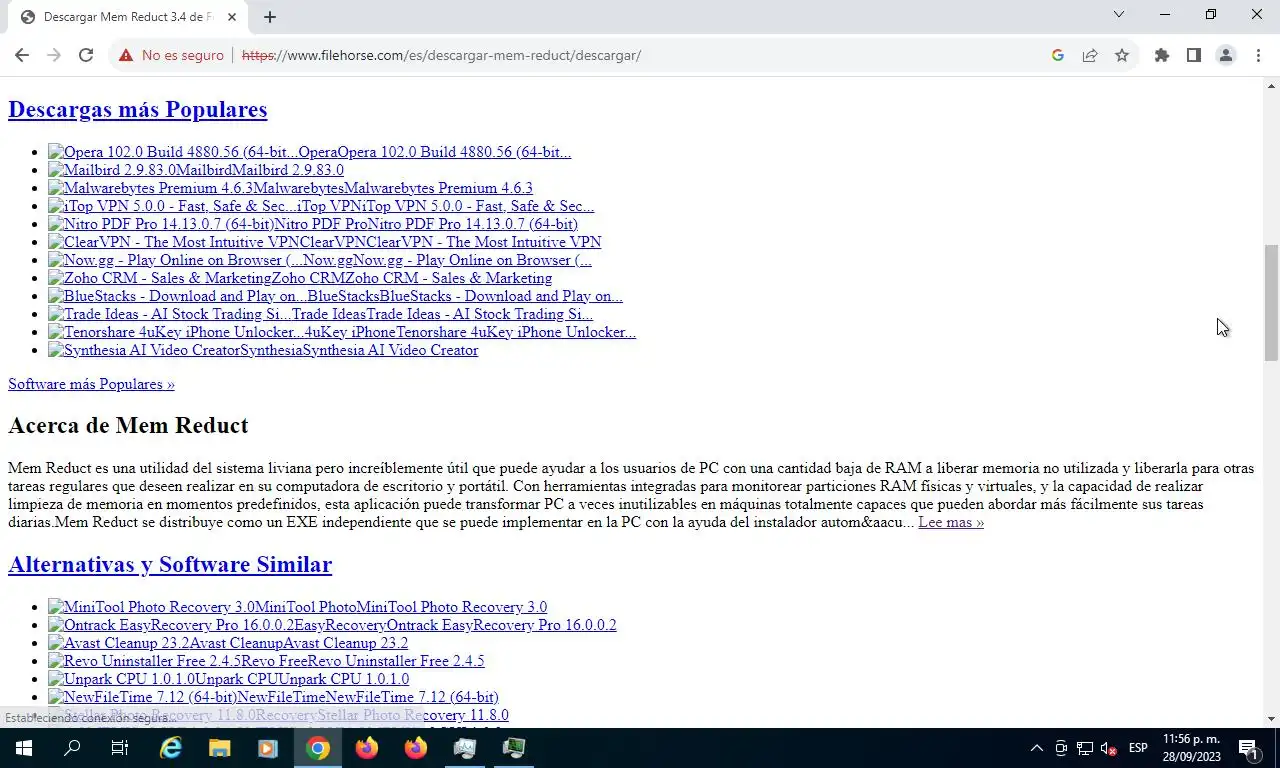1280x768 pixels.
Task: Open the notification center icon
Action: coord(1248,748)
